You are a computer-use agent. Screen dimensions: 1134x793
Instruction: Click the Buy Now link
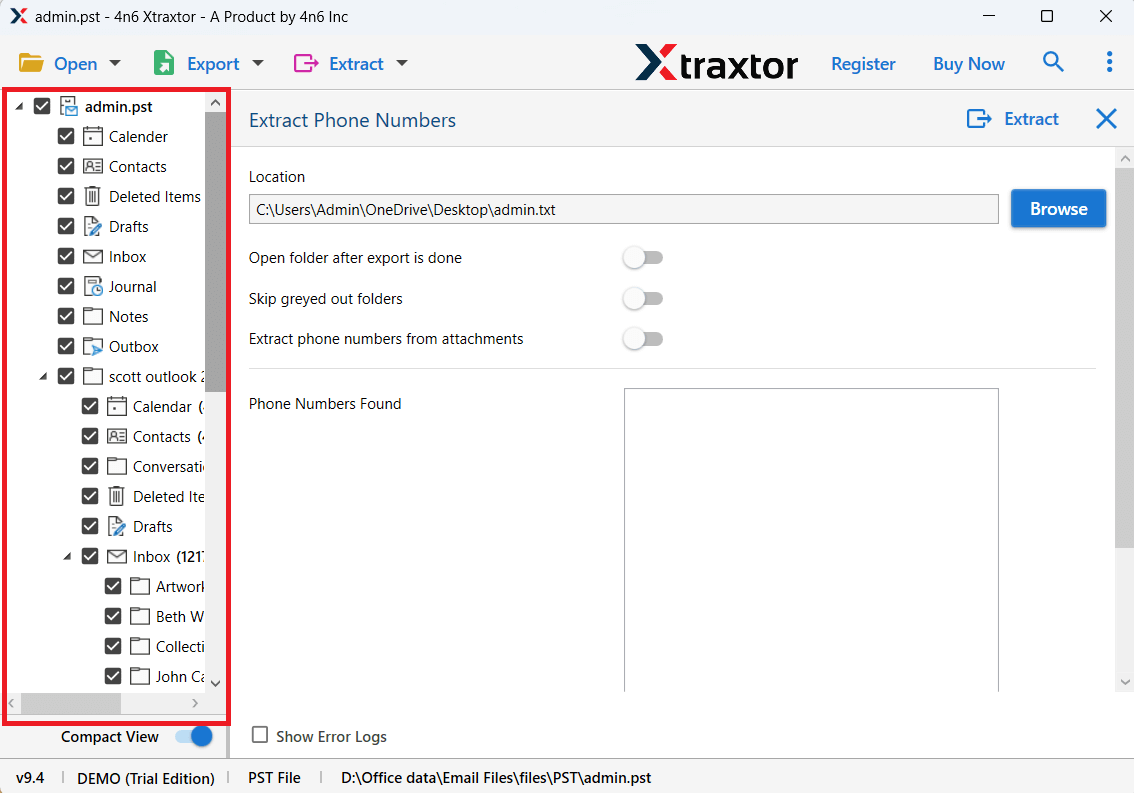tap(968, 63)
